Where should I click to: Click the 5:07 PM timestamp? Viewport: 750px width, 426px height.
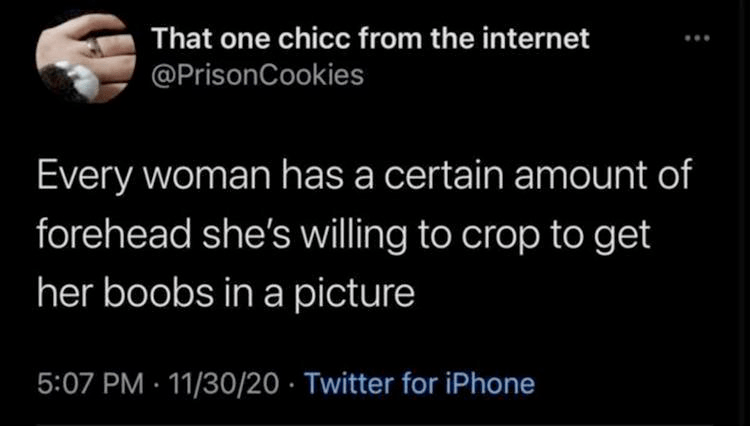[x=82, y=382]
